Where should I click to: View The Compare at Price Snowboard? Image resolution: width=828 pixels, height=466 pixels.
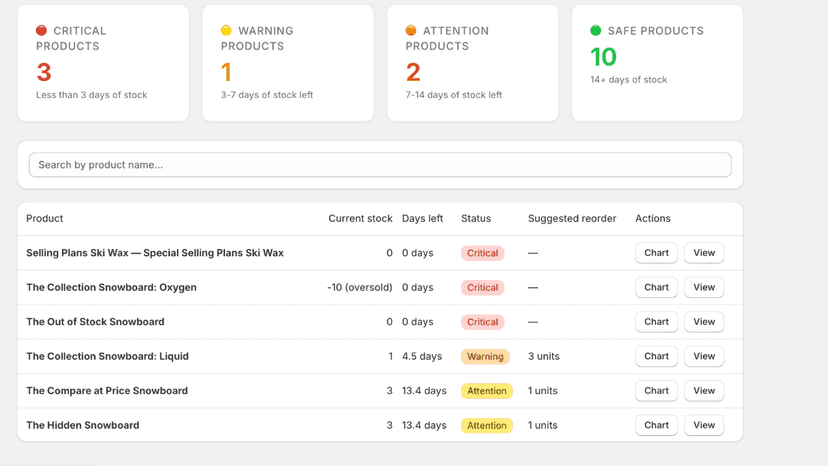point(704,390)
